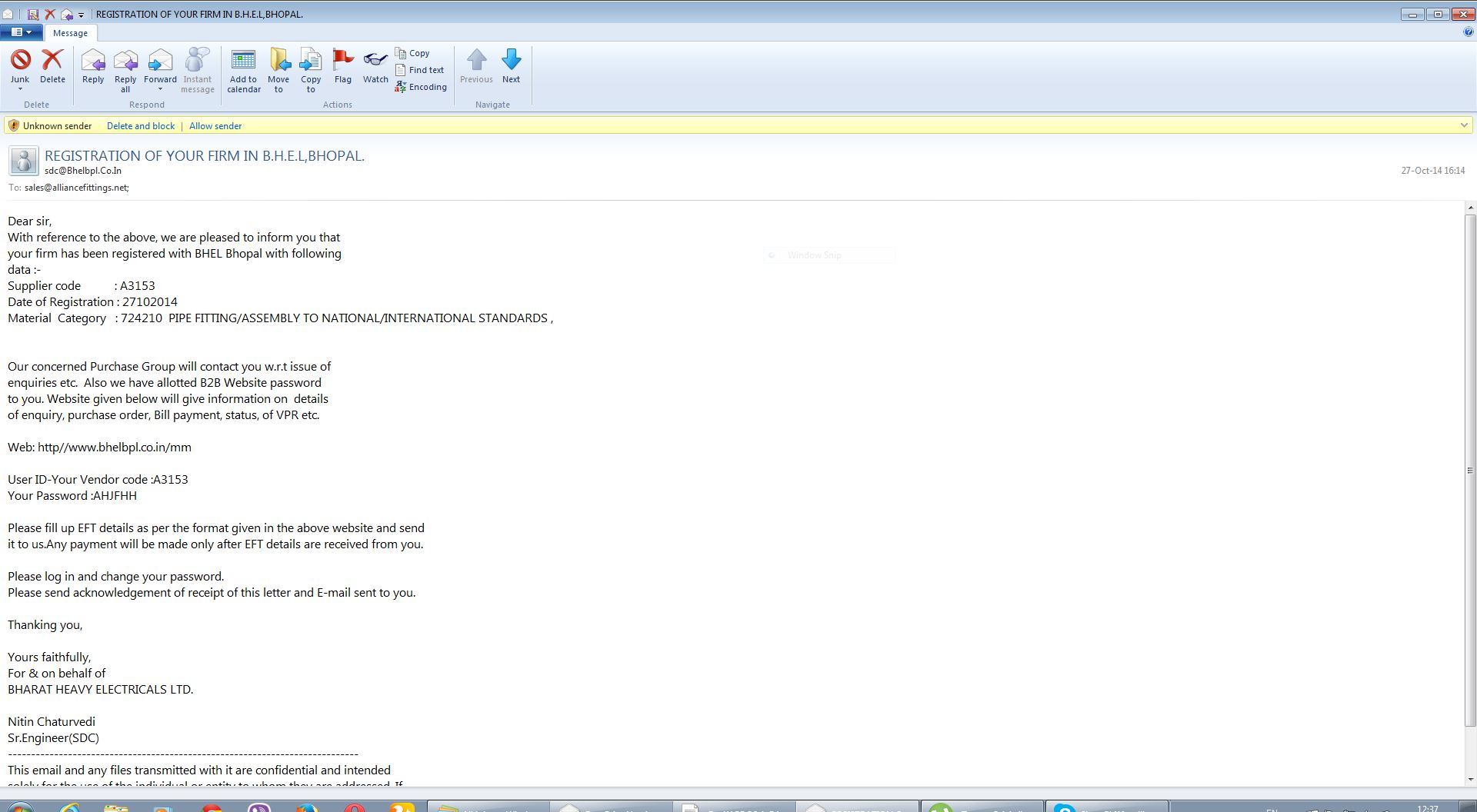1477x812 pixels.
Task: Click recipient sales@alliancefittings.net
Action: coord(77,188)
